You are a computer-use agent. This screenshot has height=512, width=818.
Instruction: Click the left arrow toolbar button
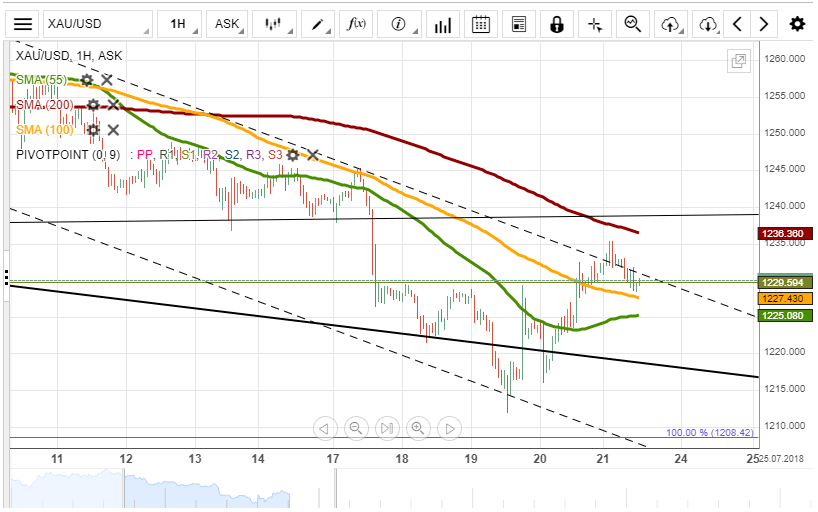(737, 24)
